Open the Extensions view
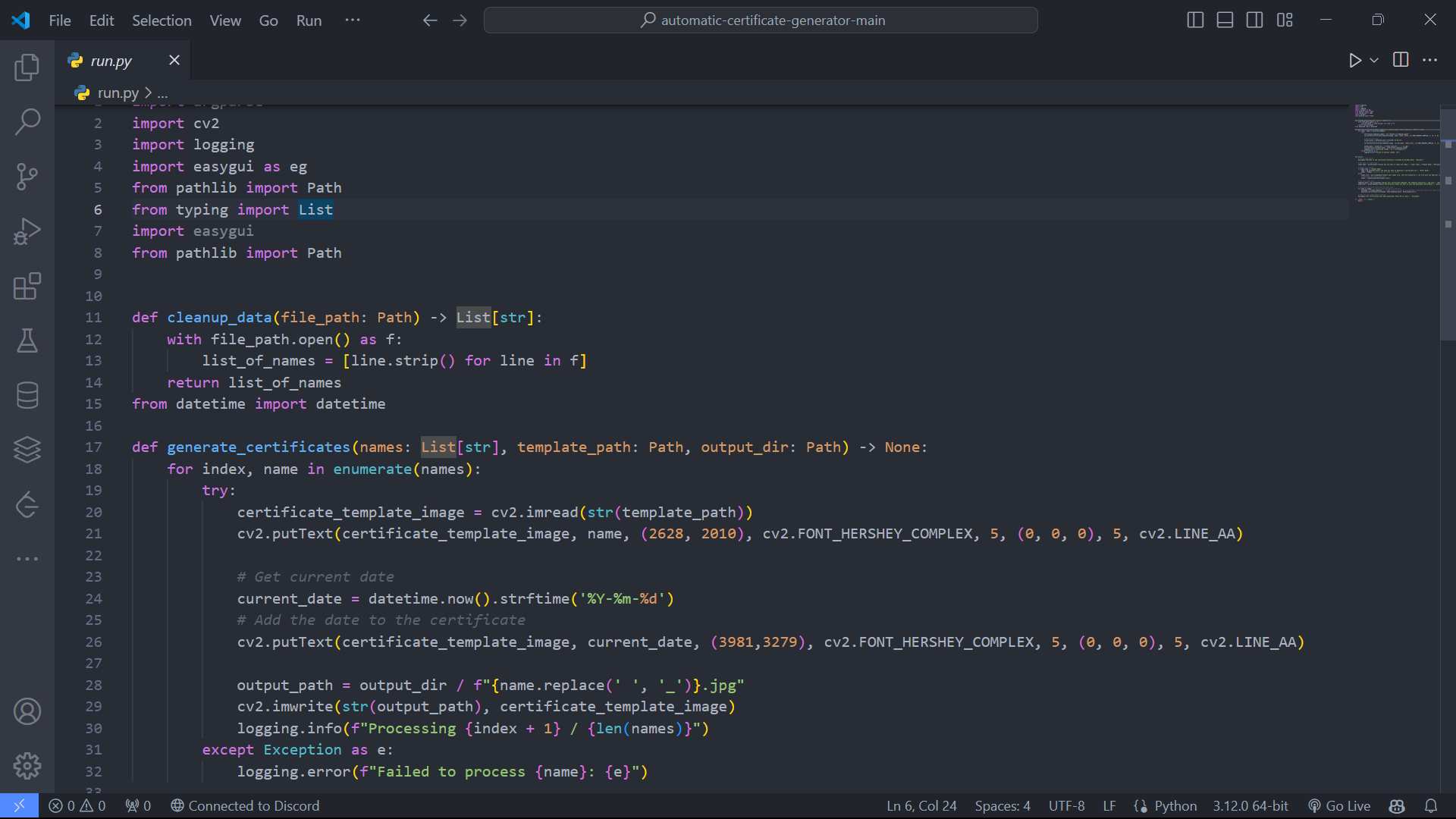1456x819 pixels. tap(27, 287)
